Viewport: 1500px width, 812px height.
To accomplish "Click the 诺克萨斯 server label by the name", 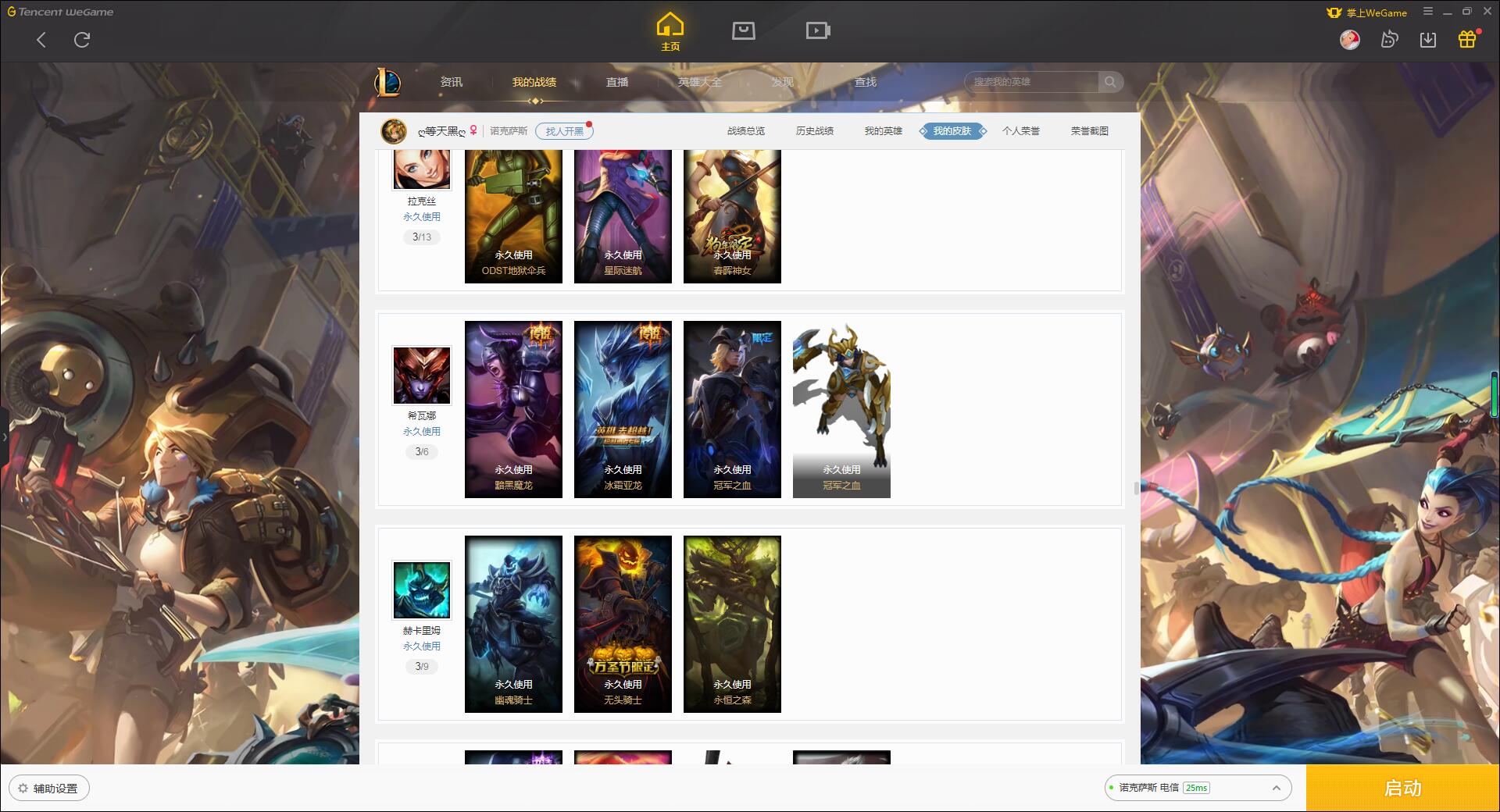I will pos(509,131).
